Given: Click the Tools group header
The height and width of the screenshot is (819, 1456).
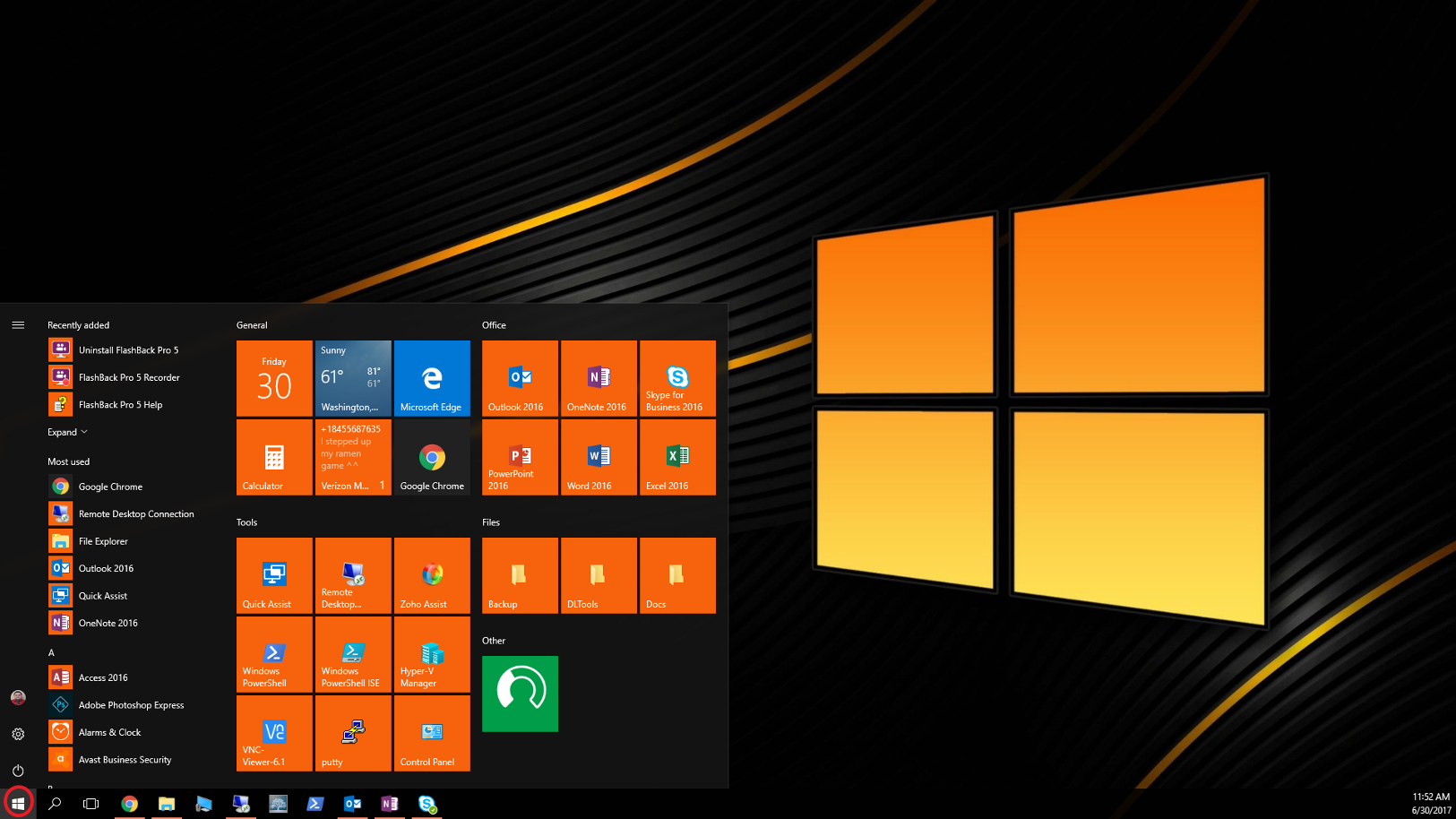Looking at the screenshot, I should coord(246,522).
